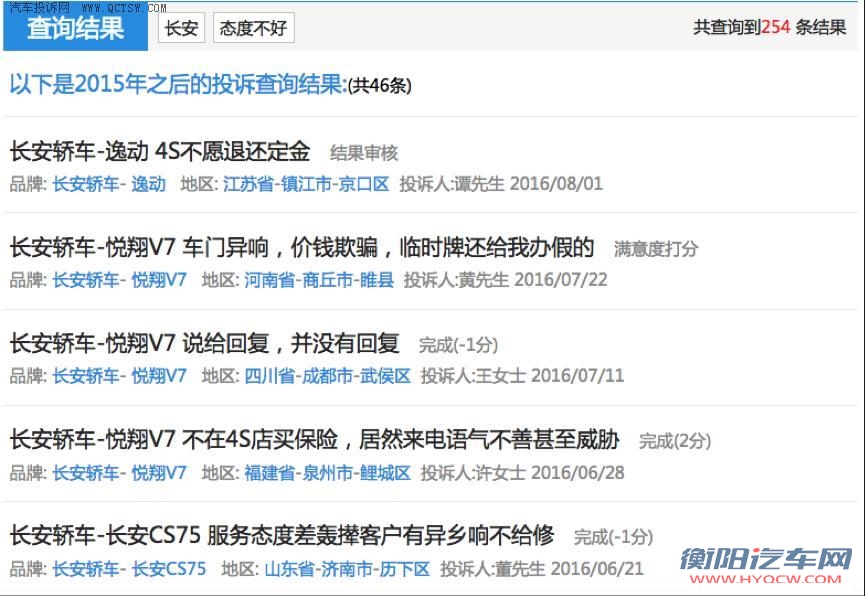
Task: Click complainant 王女士 2016/07/11
Action: coord(522,376)
